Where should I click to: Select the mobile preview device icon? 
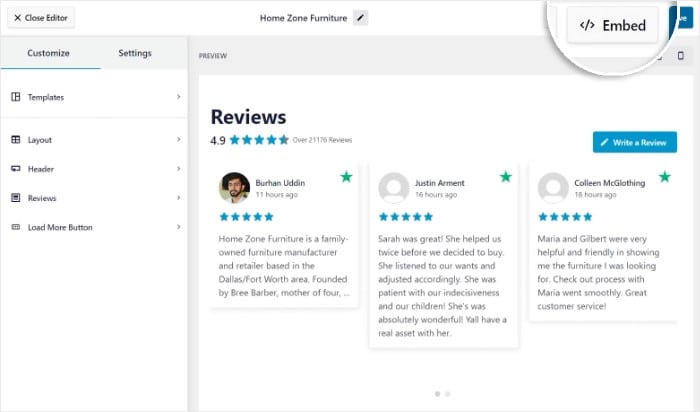(680, 55)
